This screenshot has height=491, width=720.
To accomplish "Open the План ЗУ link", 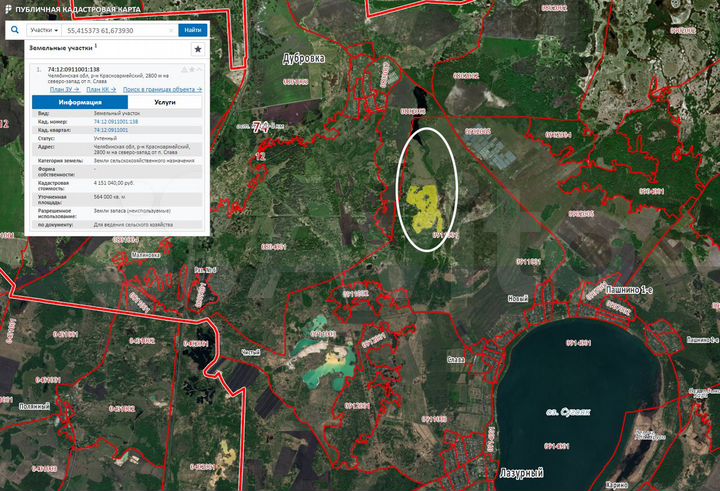I will pos(64,89).
